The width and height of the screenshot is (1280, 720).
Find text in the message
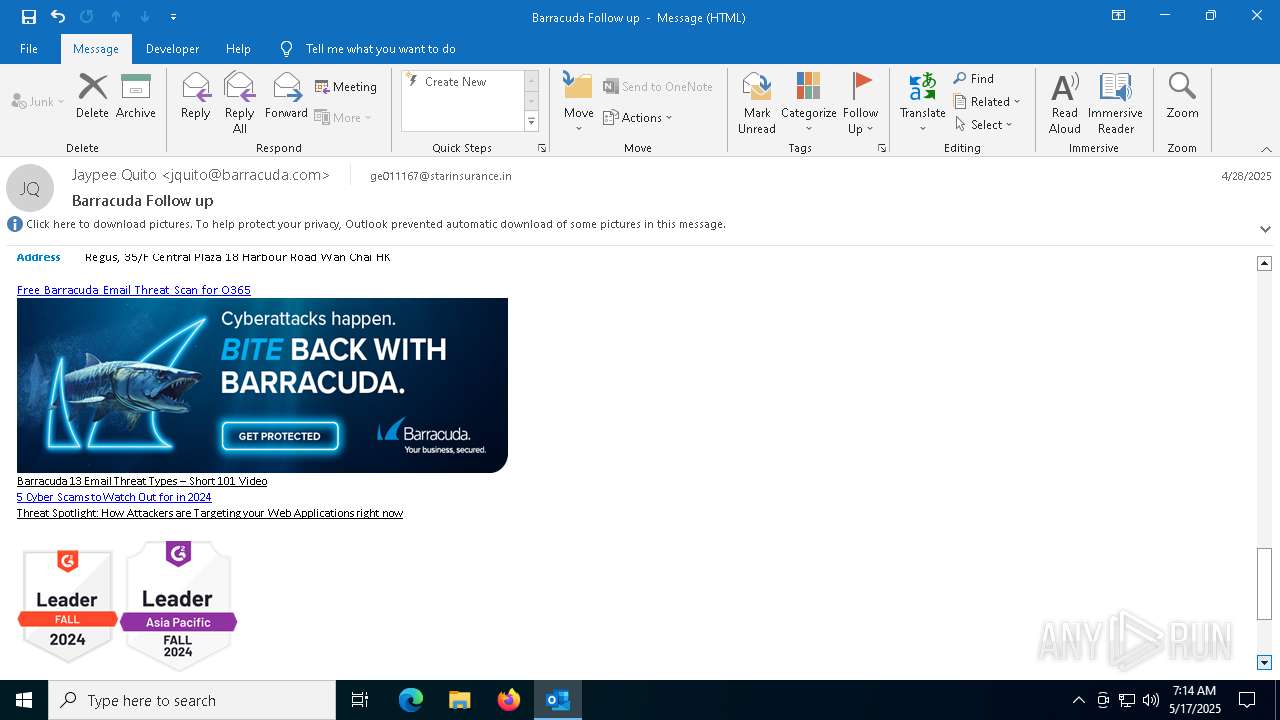click(x=974, y=79)
